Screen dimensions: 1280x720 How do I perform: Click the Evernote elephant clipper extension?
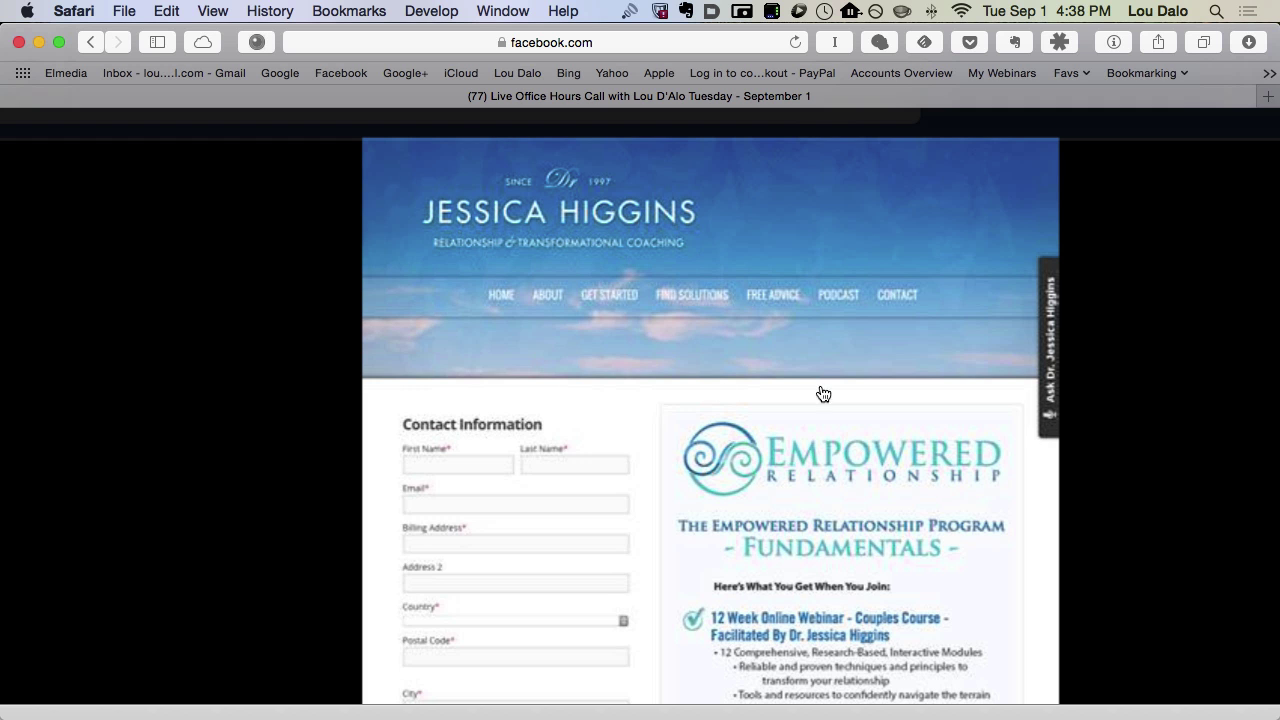click(1015, 42)
